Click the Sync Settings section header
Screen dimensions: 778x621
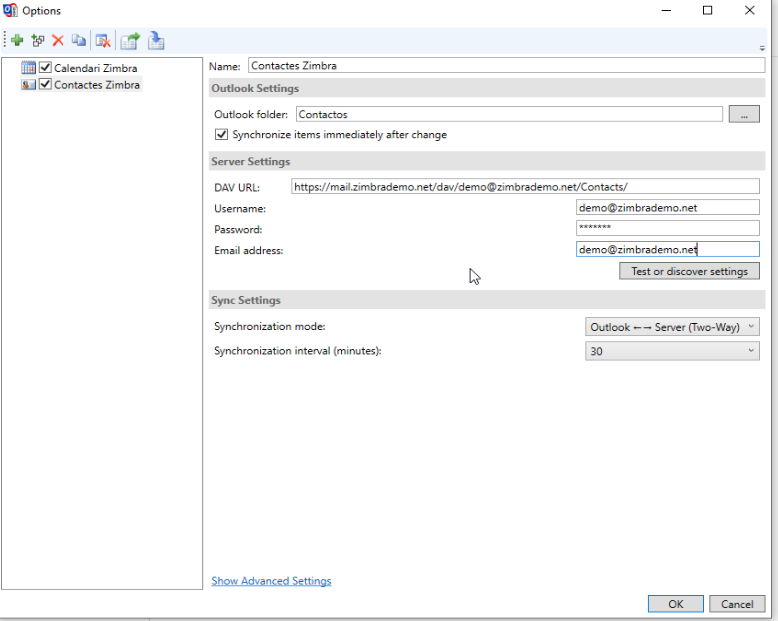[487, 300]
